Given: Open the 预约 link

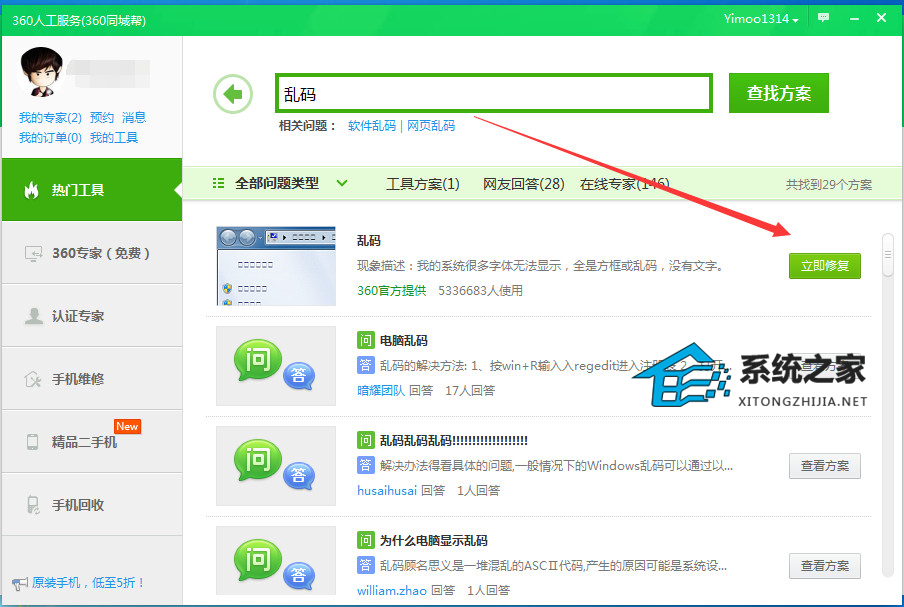Looking at the screenshot, I should (x=102, y=118).
